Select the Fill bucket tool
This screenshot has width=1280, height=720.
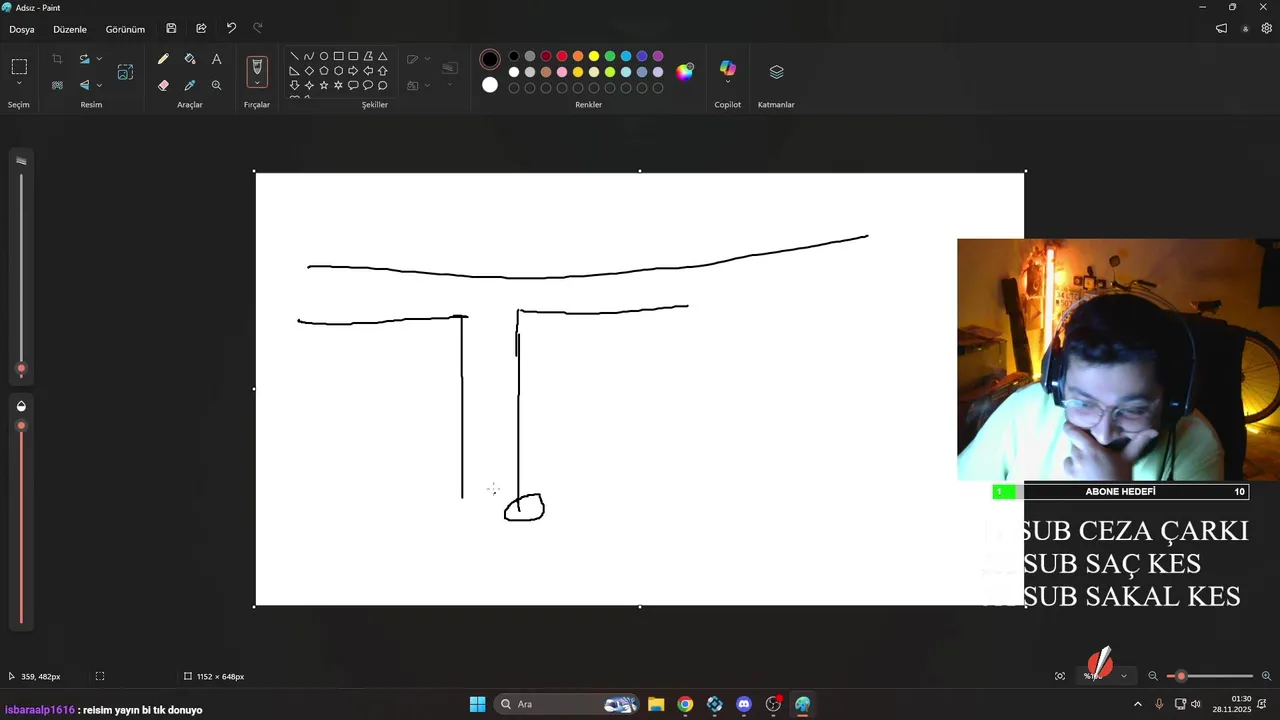(x=190, y=59)
